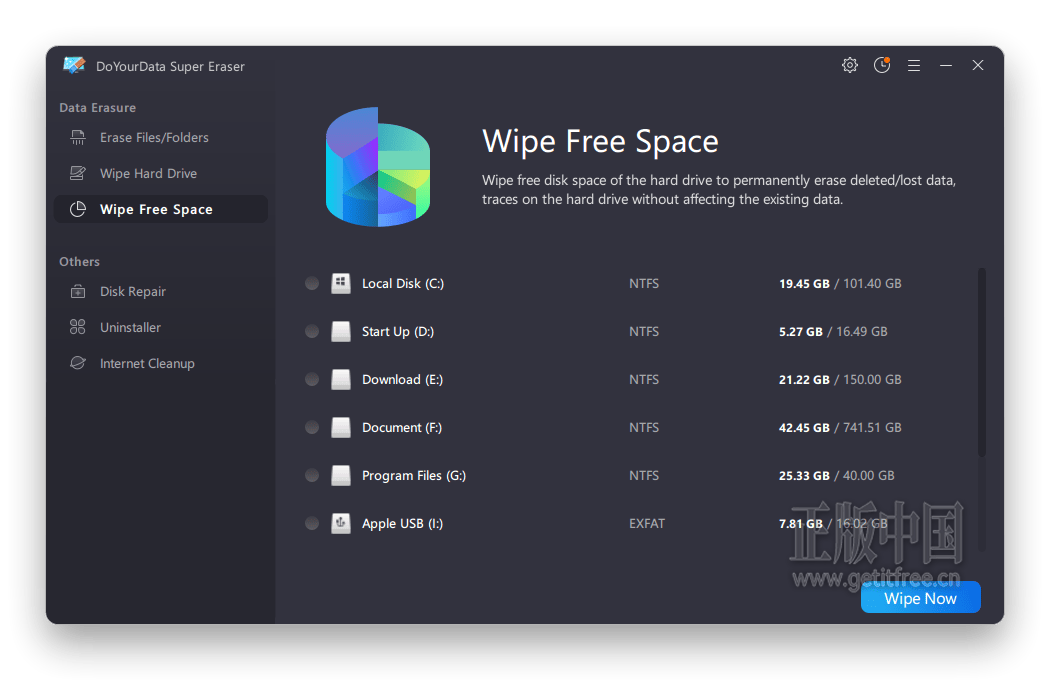This screenshot has height=688, width=1050.
Task: Click the Wipe Free Space pie icon
Action: tap(78, 209)
